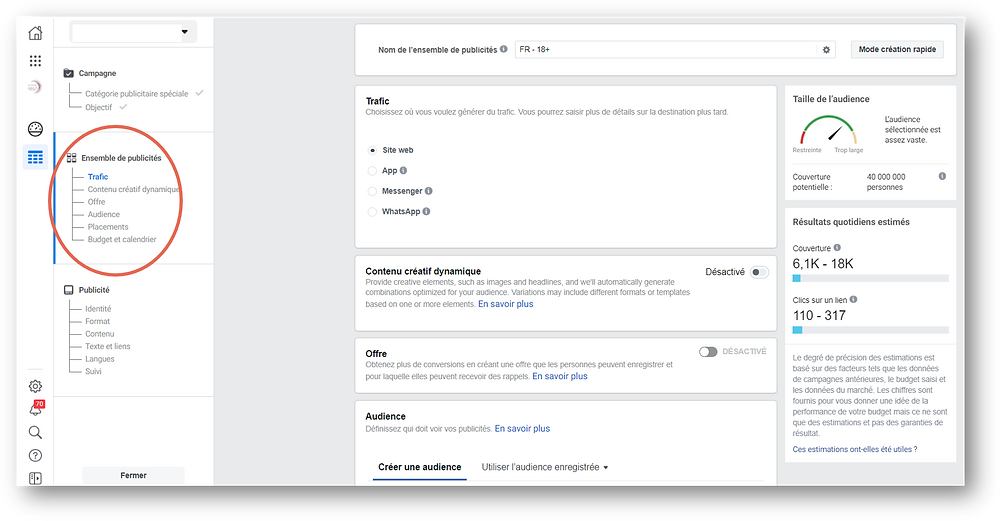The width and height of the screenshot is (1000, 521).
Task: Open Langues under Publicité
Action: coord(100,359)
